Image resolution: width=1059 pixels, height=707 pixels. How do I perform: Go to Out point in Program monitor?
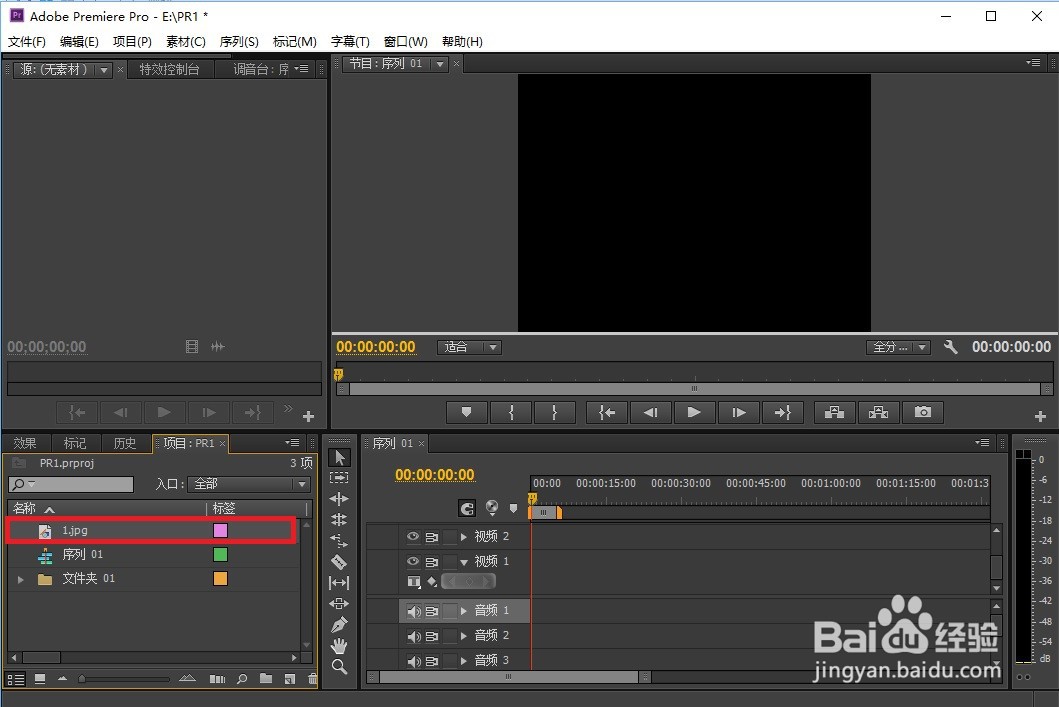pyautogui.click(x=782, y=412)
